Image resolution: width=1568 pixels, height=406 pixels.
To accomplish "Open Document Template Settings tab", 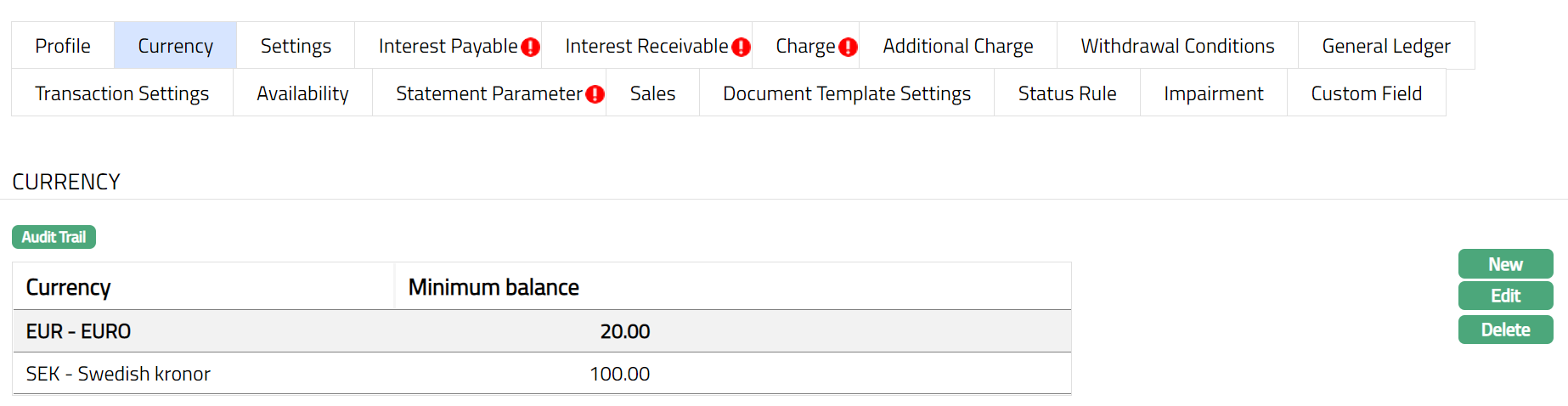I will 846,93.
